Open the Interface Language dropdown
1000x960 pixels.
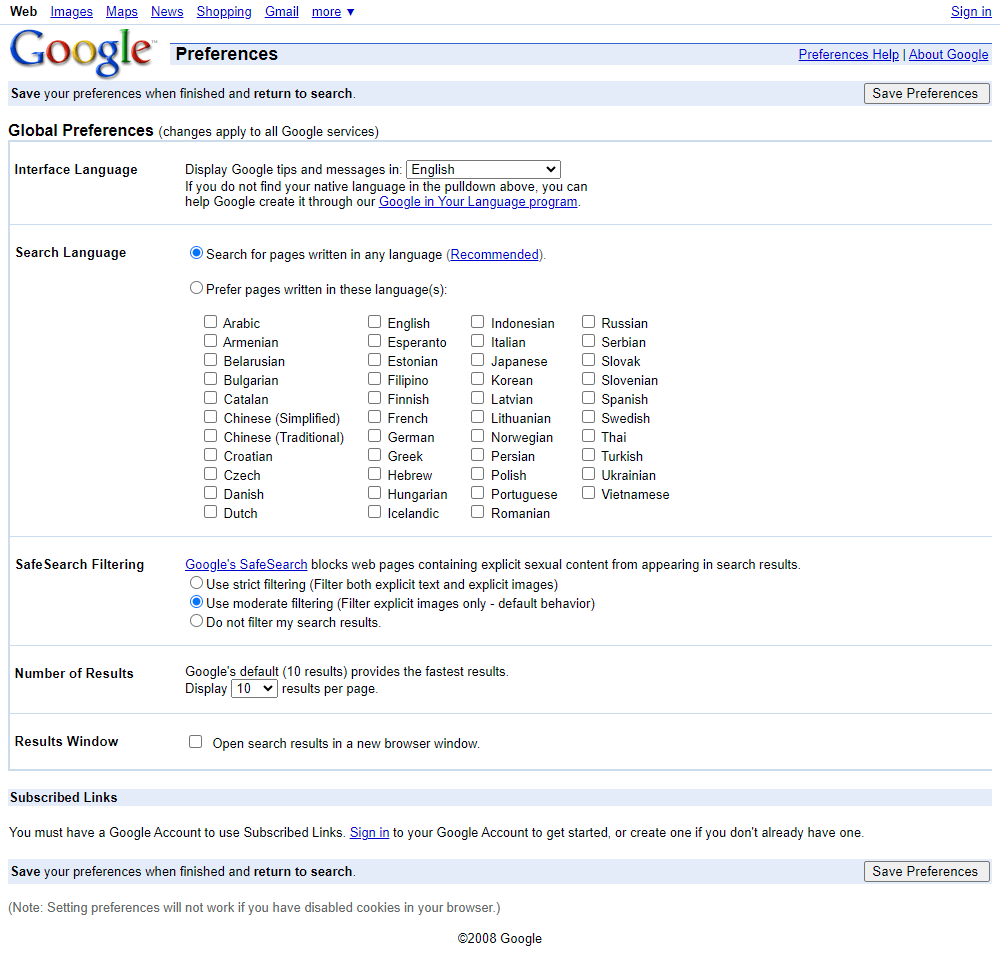483,169
